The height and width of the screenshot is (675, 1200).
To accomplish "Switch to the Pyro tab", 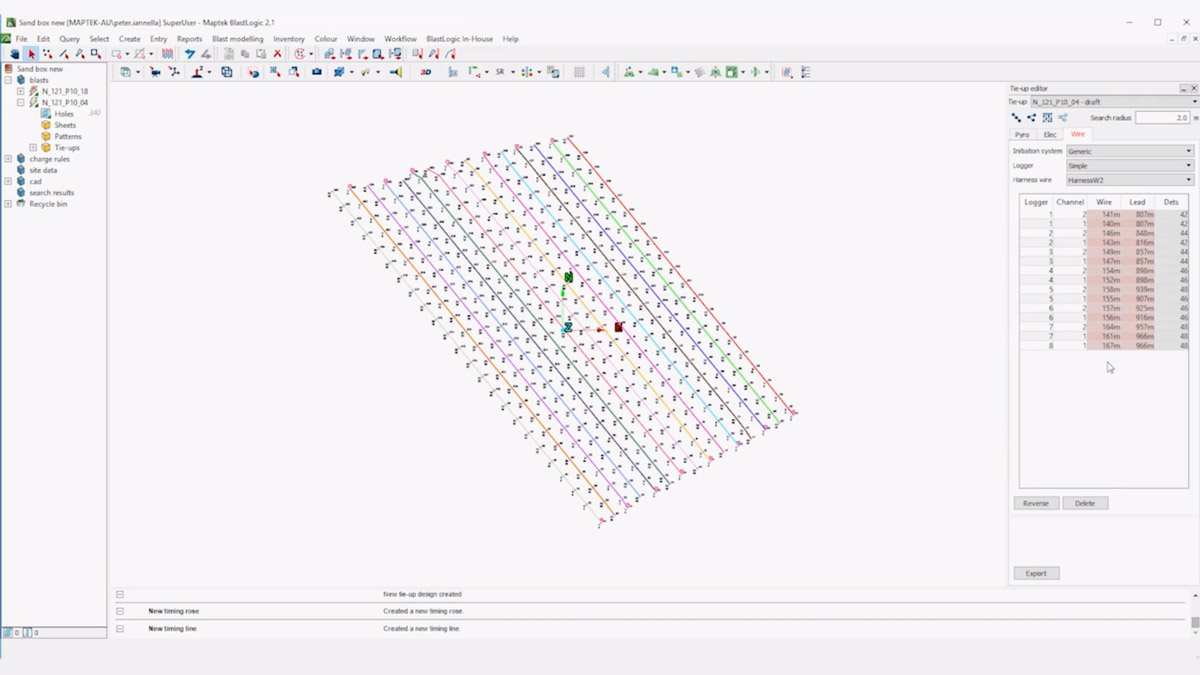I will click(1022, 134).
